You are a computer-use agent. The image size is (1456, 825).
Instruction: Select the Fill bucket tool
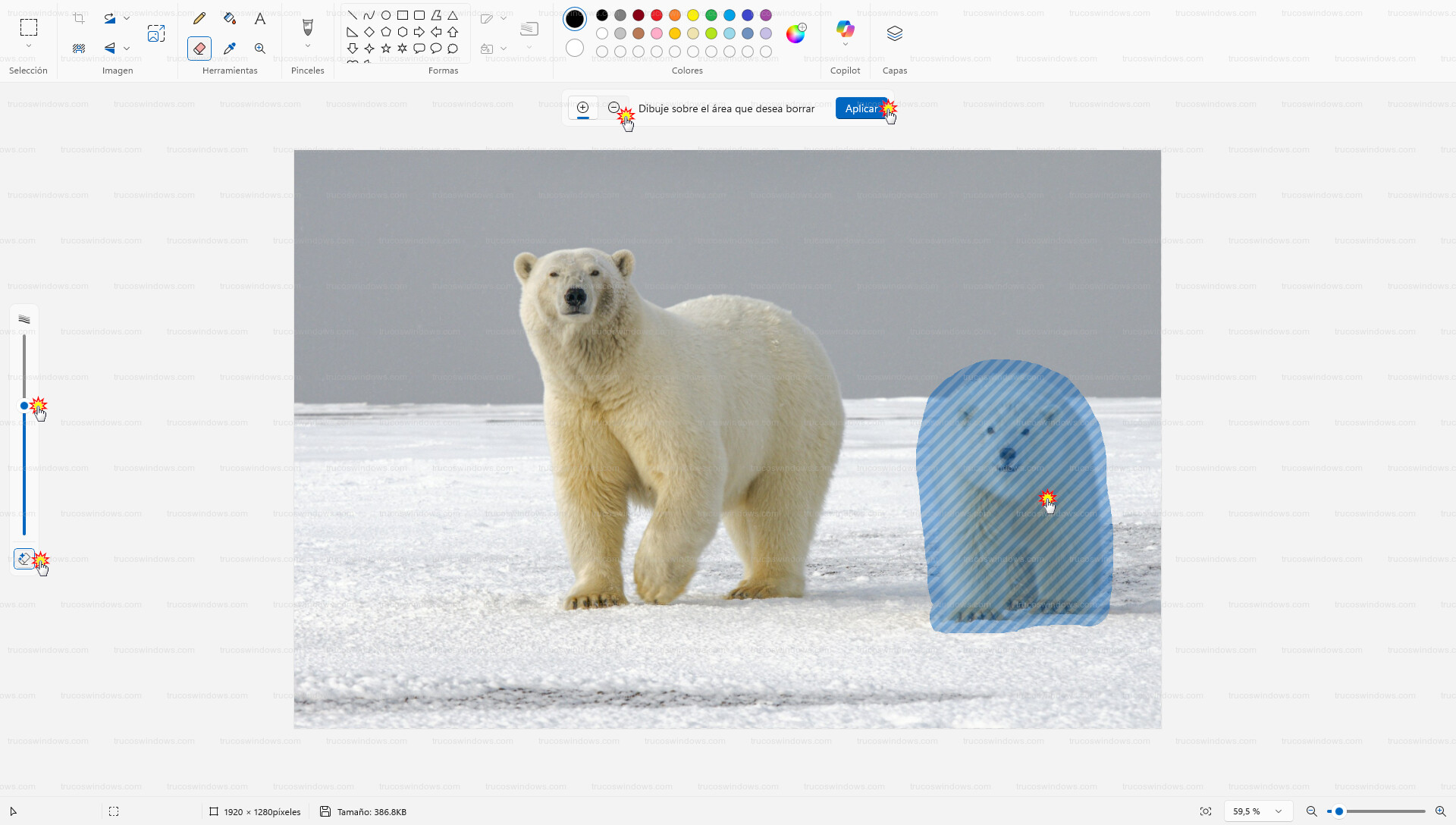tap(230, 18)
